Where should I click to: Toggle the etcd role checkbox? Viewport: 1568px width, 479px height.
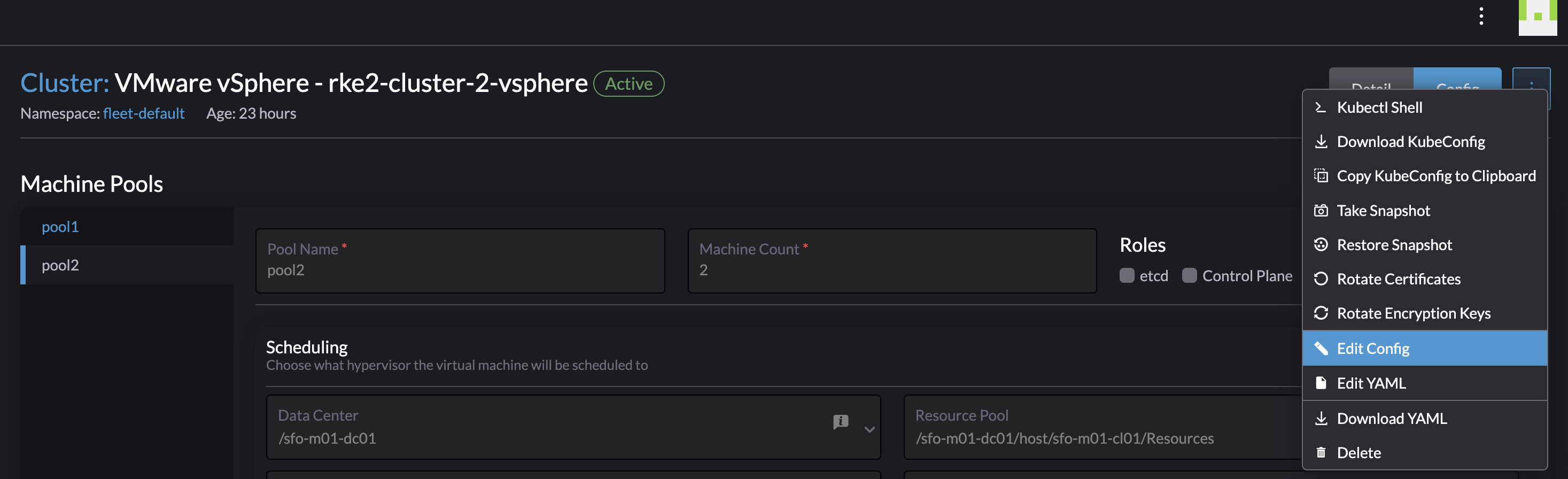[x=1127, y=276]
